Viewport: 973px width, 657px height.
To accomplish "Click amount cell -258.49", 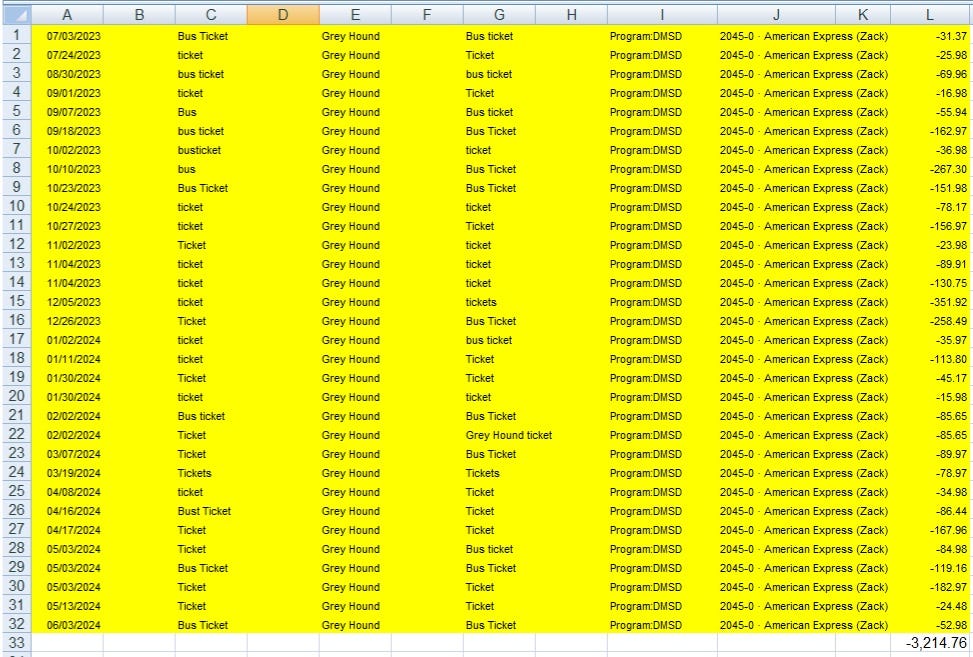I will tap(930, 321).
